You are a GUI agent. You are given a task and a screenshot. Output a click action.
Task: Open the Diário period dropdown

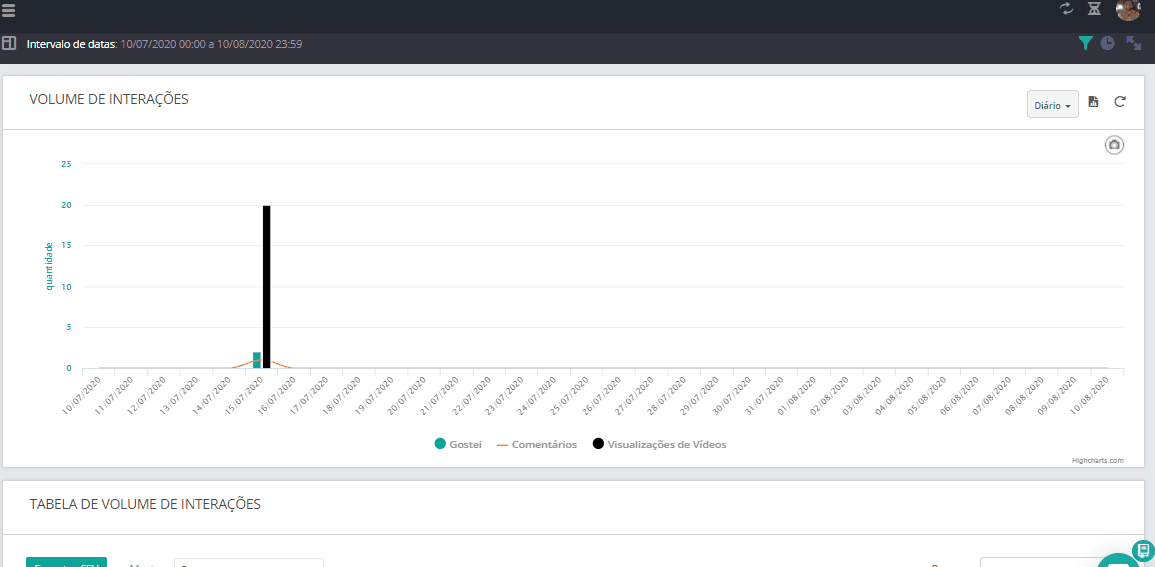pos(1052,105)
